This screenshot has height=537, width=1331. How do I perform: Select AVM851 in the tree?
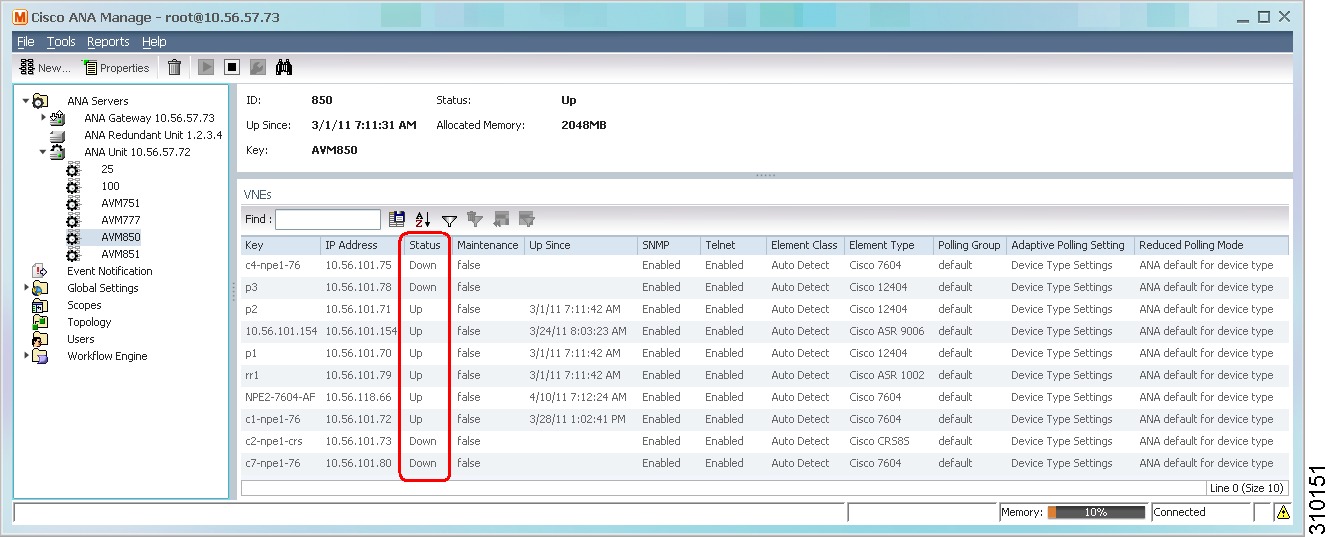[x=121, y=254]
